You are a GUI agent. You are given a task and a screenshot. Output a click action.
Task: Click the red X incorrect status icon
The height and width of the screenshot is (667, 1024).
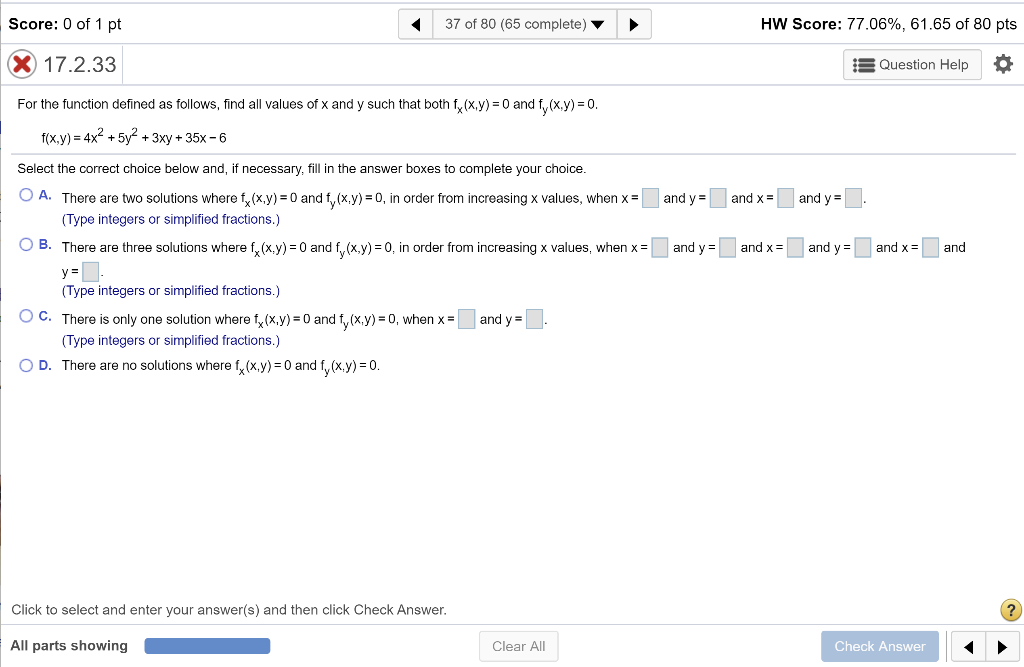[22, 65]
